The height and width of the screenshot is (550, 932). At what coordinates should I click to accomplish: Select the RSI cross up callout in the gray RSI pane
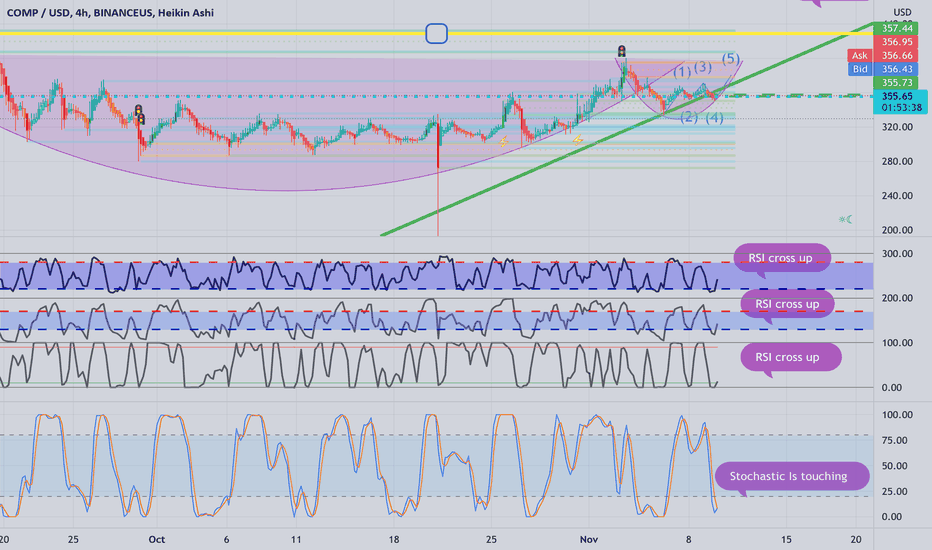coord(791,357)
